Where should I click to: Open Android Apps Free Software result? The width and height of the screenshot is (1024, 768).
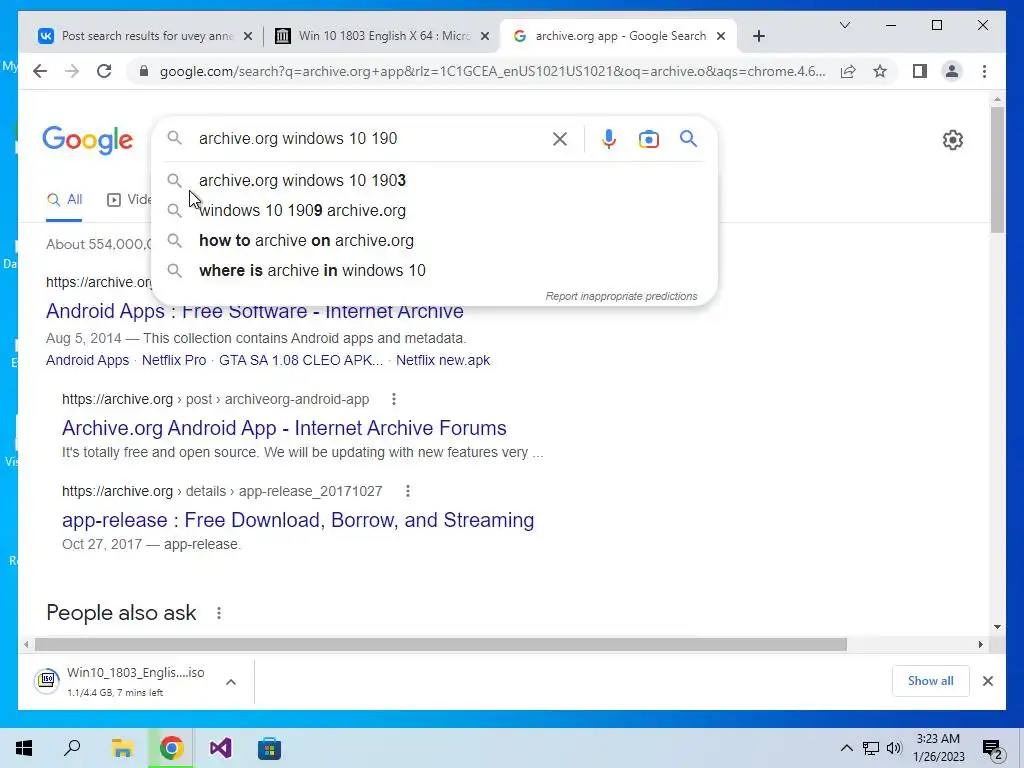pyautogui.click(x=255, y=312)
